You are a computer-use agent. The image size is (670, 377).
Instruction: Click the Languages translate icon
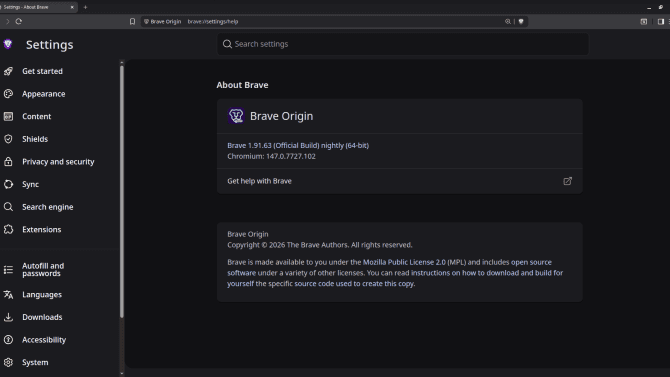[8, 295]
